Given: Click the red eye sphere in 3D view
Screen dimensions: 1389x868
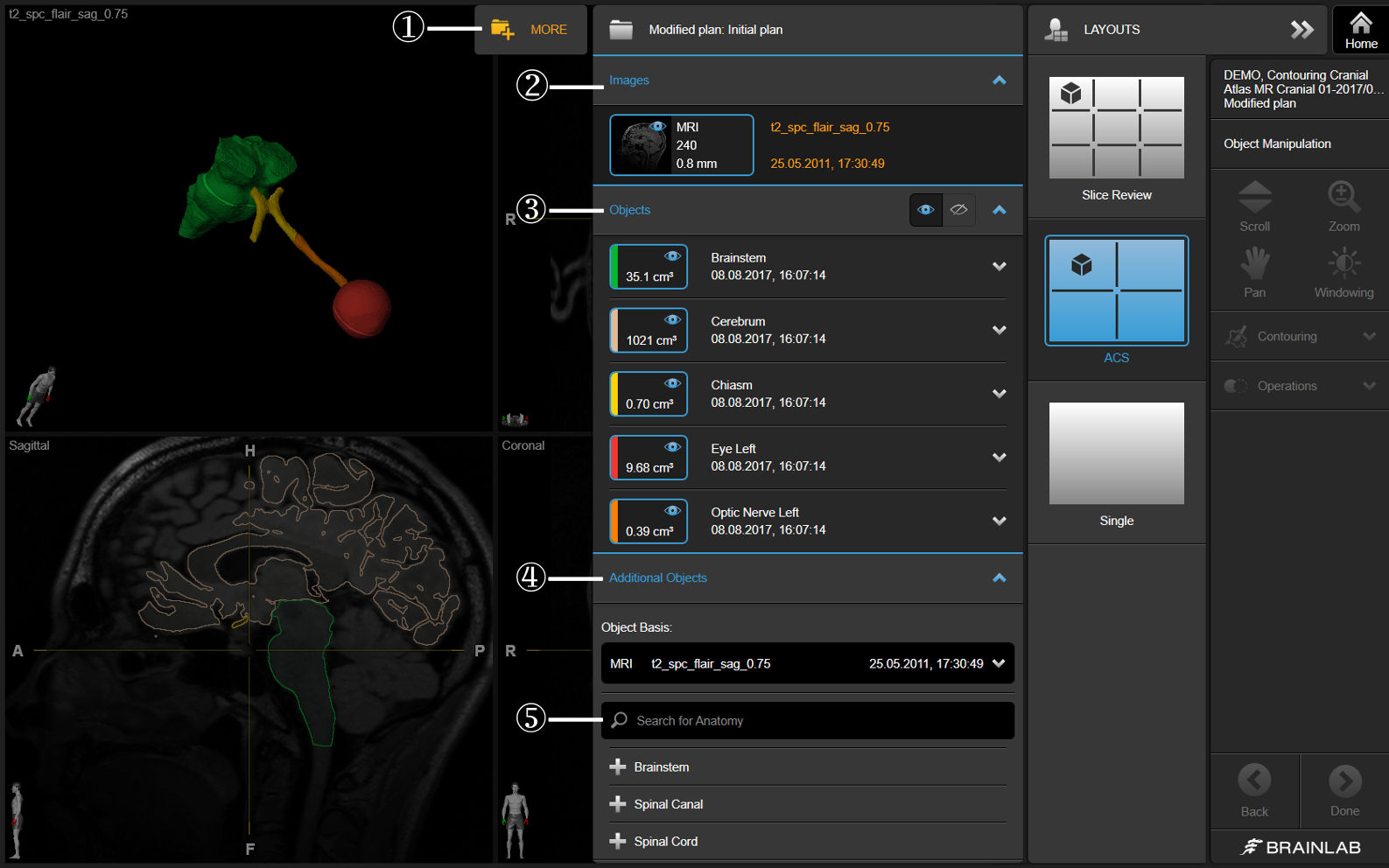Looking at the screenshot, I should point(361,308).
